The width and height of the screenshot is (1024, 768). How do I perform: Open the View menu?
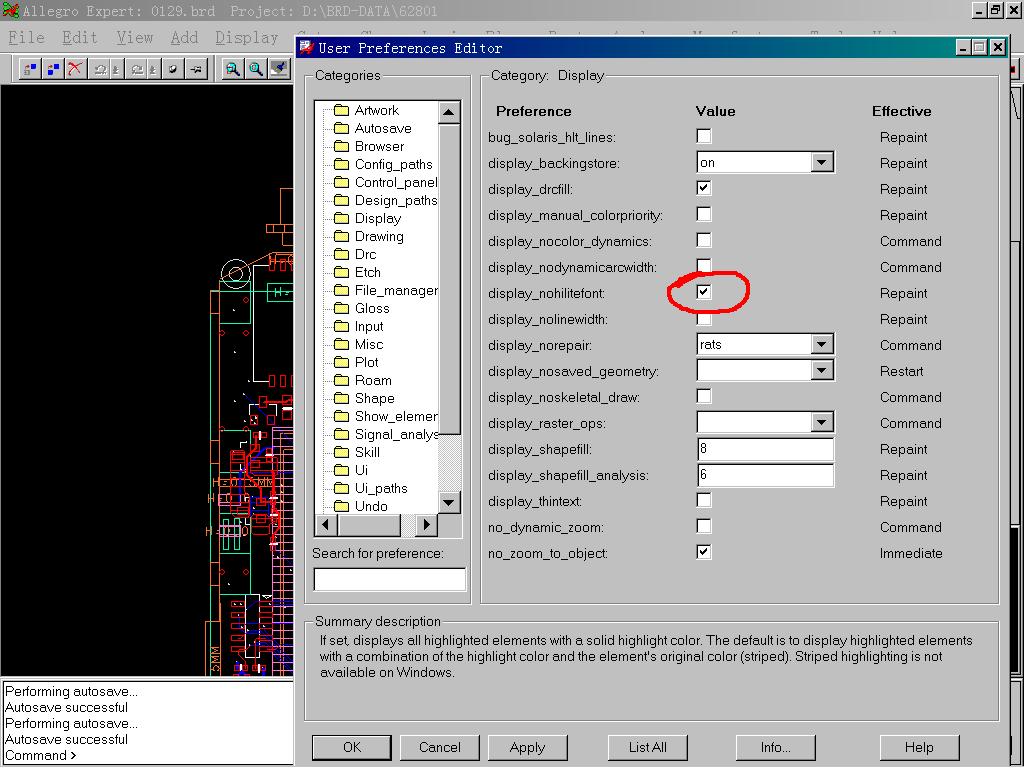pos(134,37)
